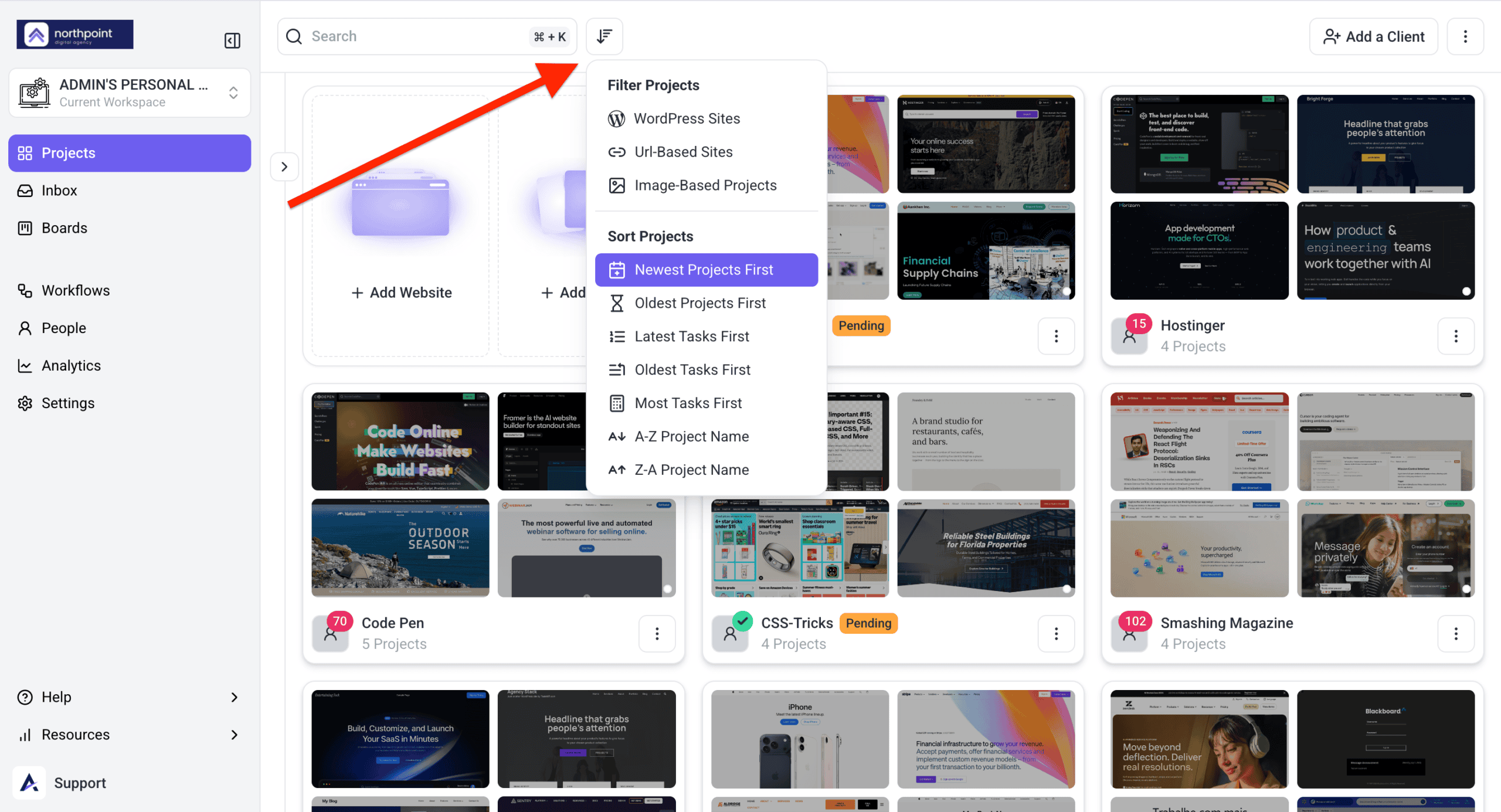
Task: Open the Outdoor Season project thumbnail
Action: pyautogui.click(x=400, y=548)
